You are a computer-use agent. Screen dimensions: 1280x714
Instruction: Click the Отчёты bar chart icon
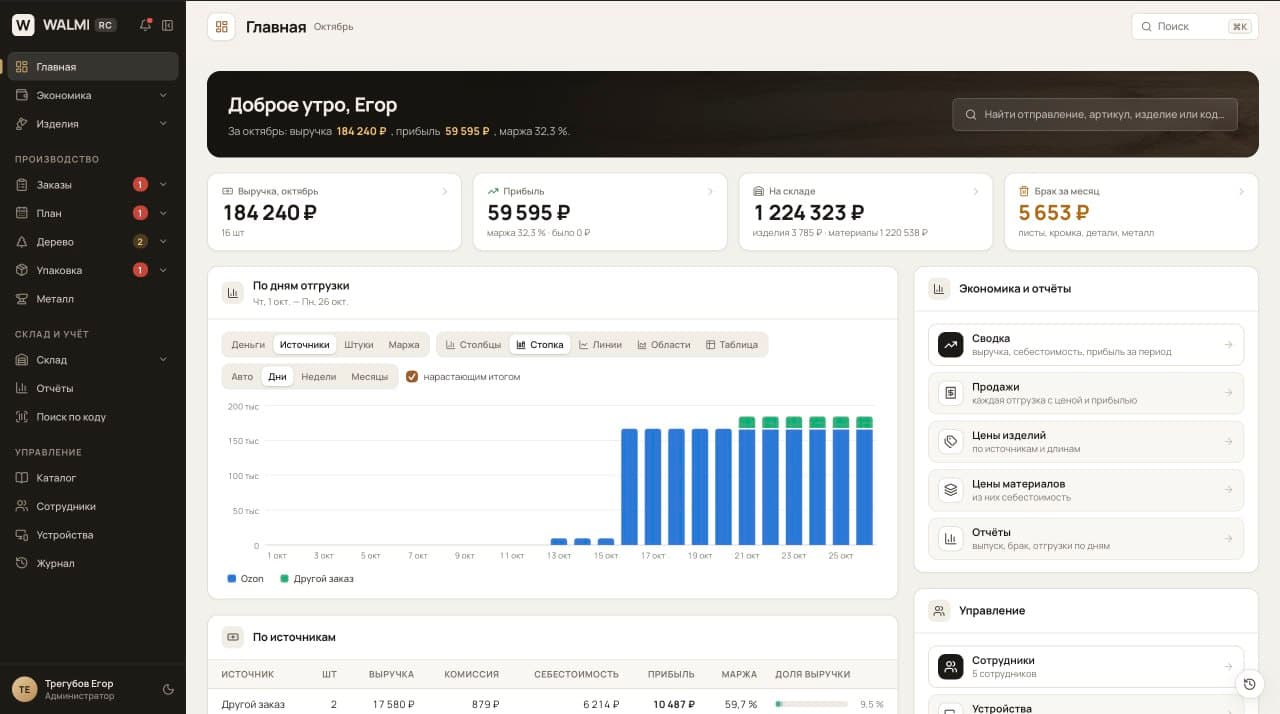pyautogui.click(x=950, y=538)
